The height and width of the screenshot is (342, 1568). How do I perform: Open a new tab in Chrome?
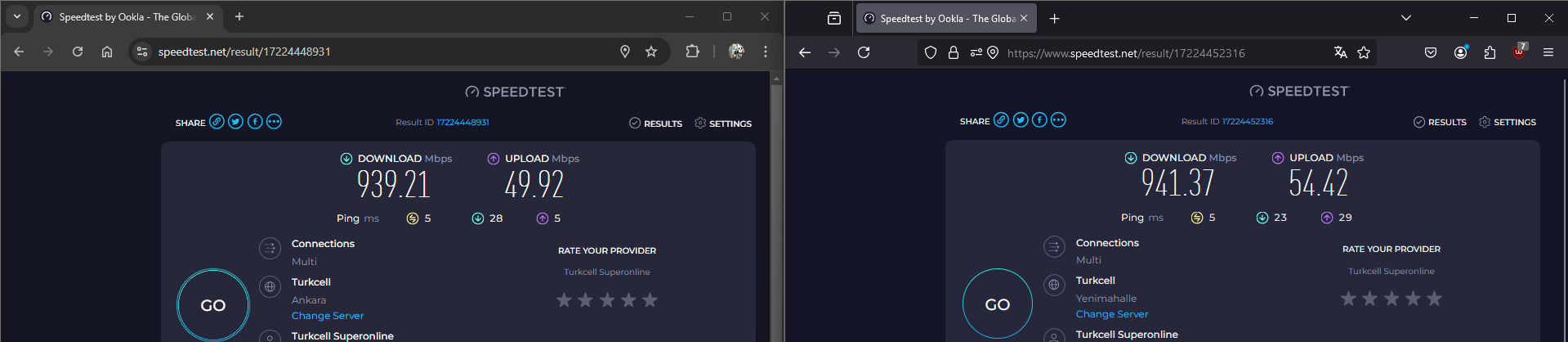point(239,16)
